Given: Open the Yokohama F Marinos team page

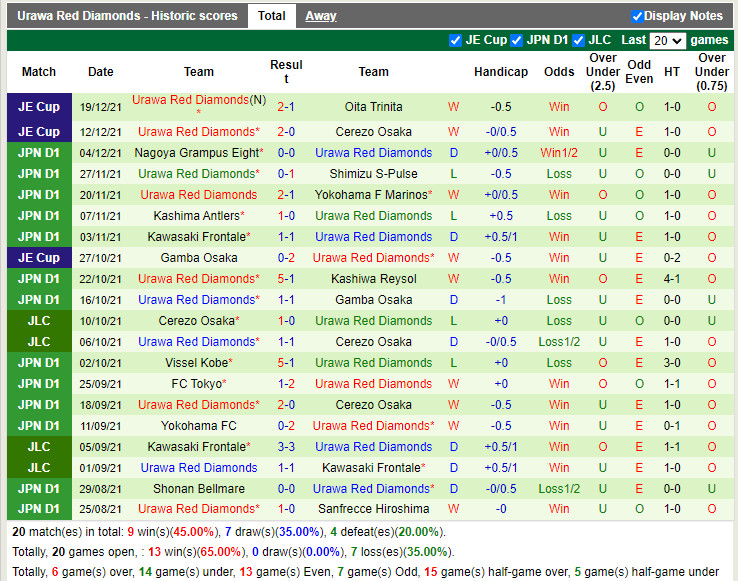Looking at the screenshot, I should [x=373, y=195].
